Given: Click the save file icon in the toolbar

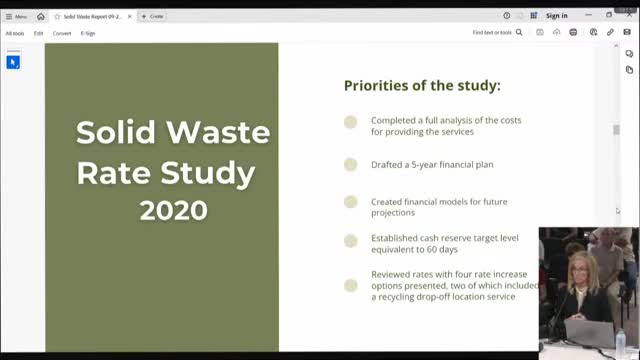Looking at the screenshot, I should tap(540, 32).
